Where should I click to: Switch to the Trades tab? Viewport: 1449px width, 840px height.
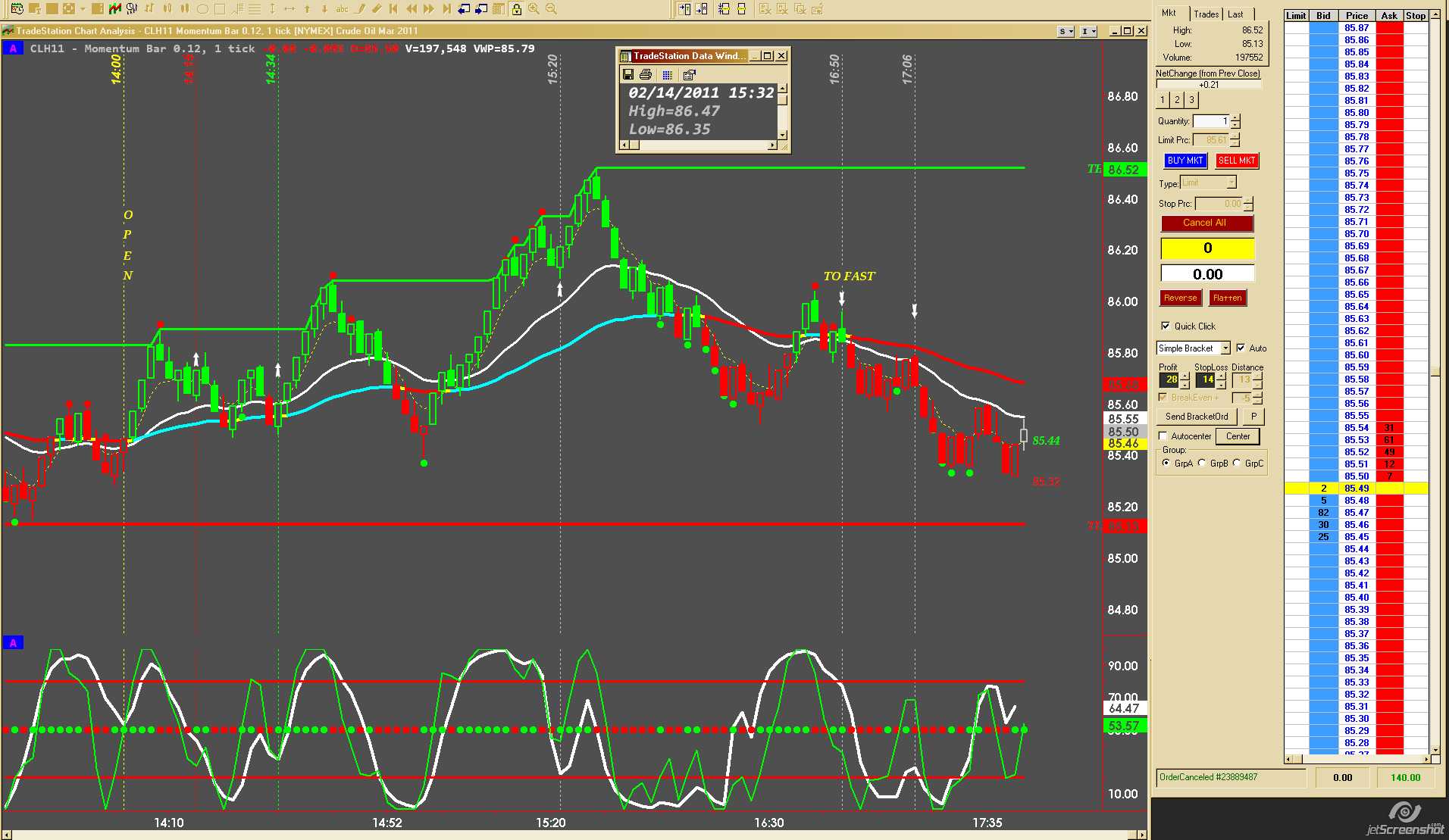point(1206,14)
